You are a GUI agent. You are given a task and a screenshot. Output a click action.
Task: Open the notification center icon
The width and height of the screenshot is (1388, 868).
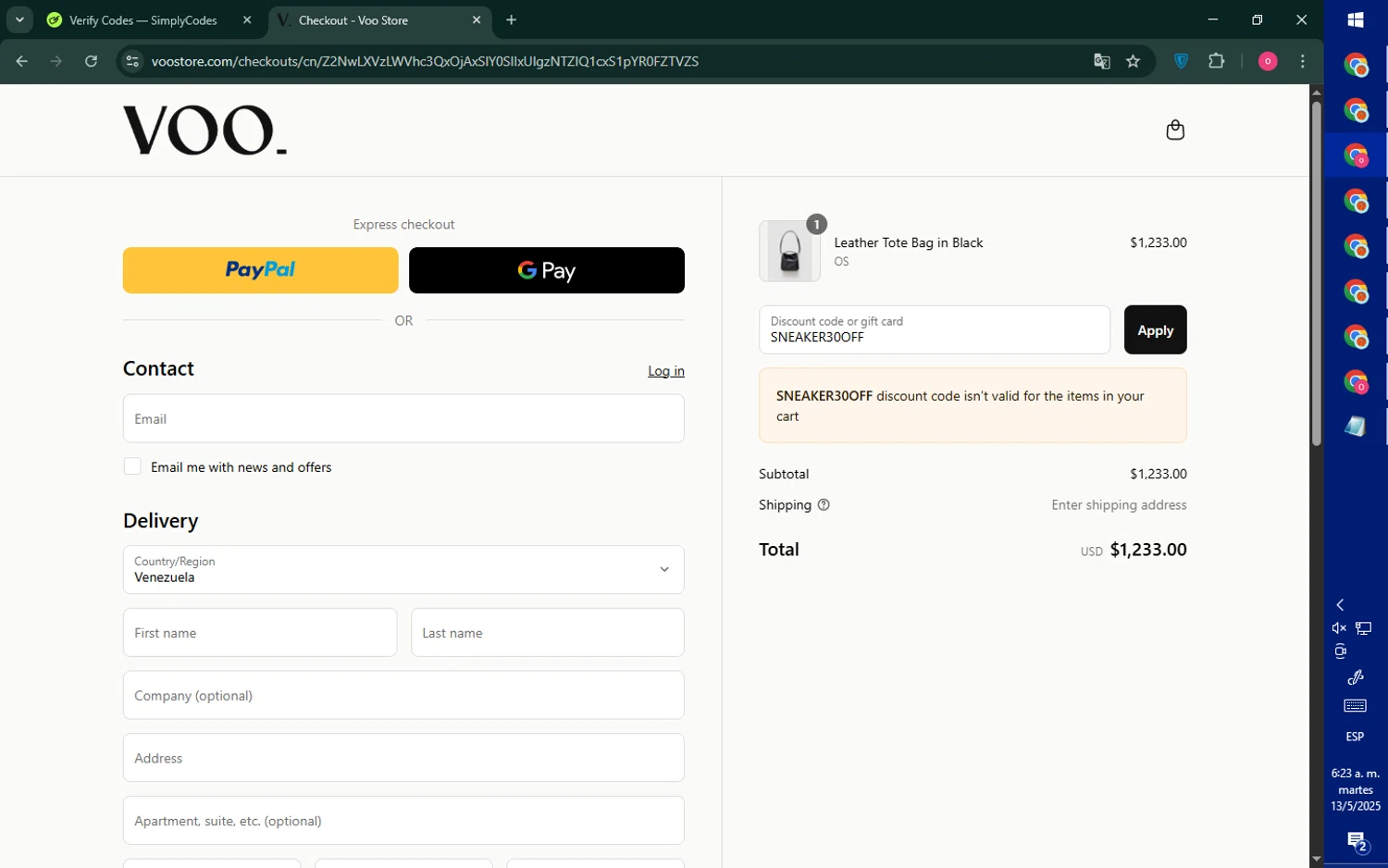1357,842
